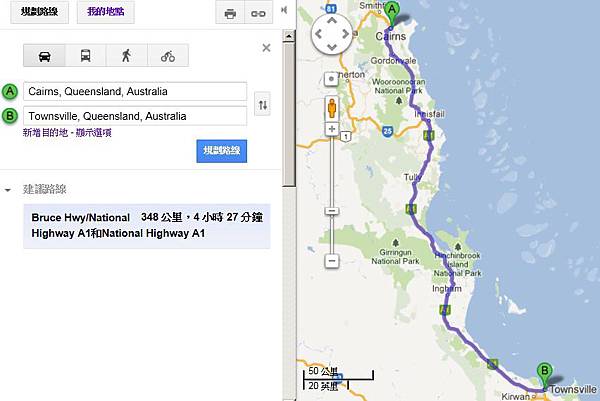This screenshot has height=401, width=600.
Task: Click the route 25 shield on the map
Action: pyautogui.click(x=388, y=131)
